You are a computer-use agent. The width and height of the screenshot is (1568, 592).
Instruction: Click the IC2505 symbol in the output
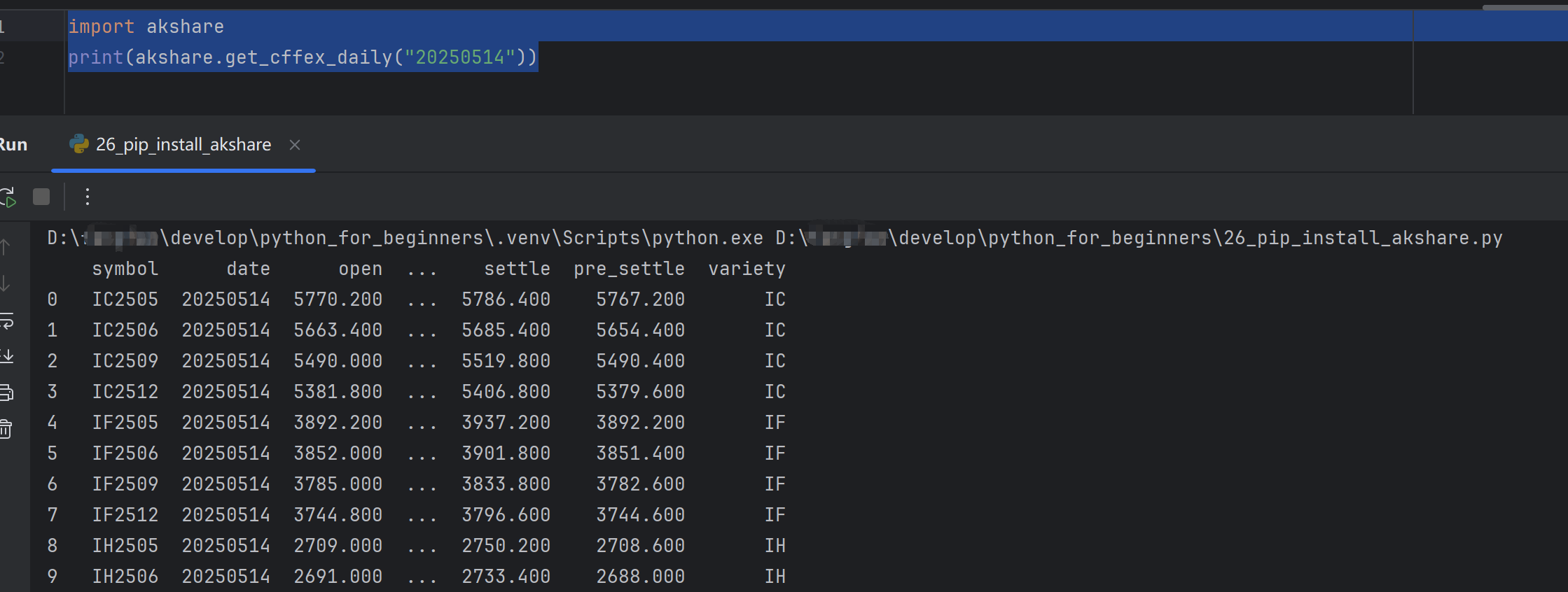pyautogui.click(x=125, y=299)
